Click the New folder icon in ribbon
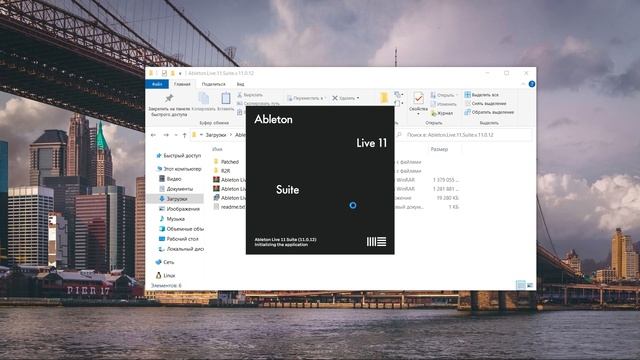The image size is (640, 360). [384, 98]
